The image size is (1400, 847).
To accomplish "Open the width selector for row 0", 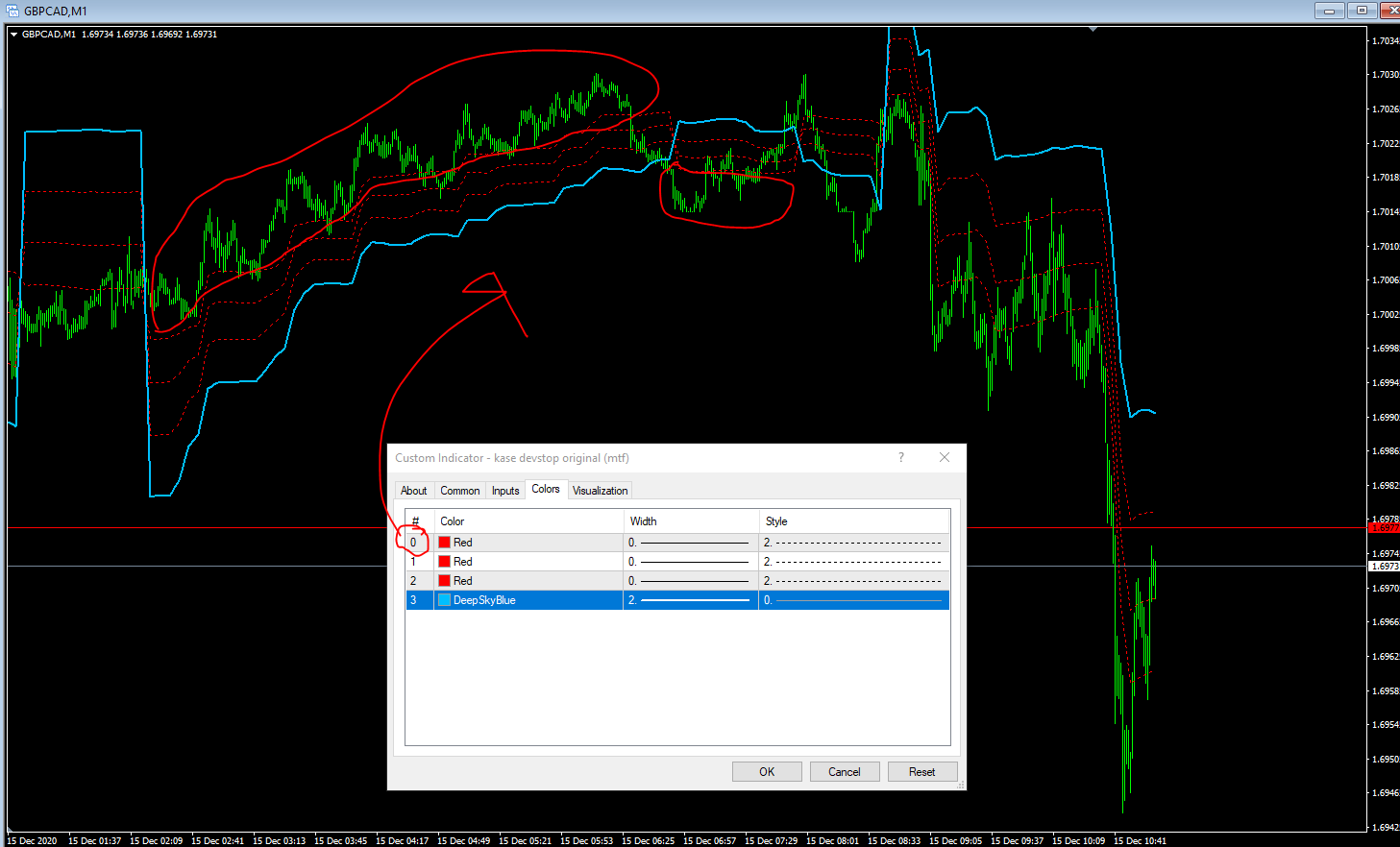I will [690, 543].
